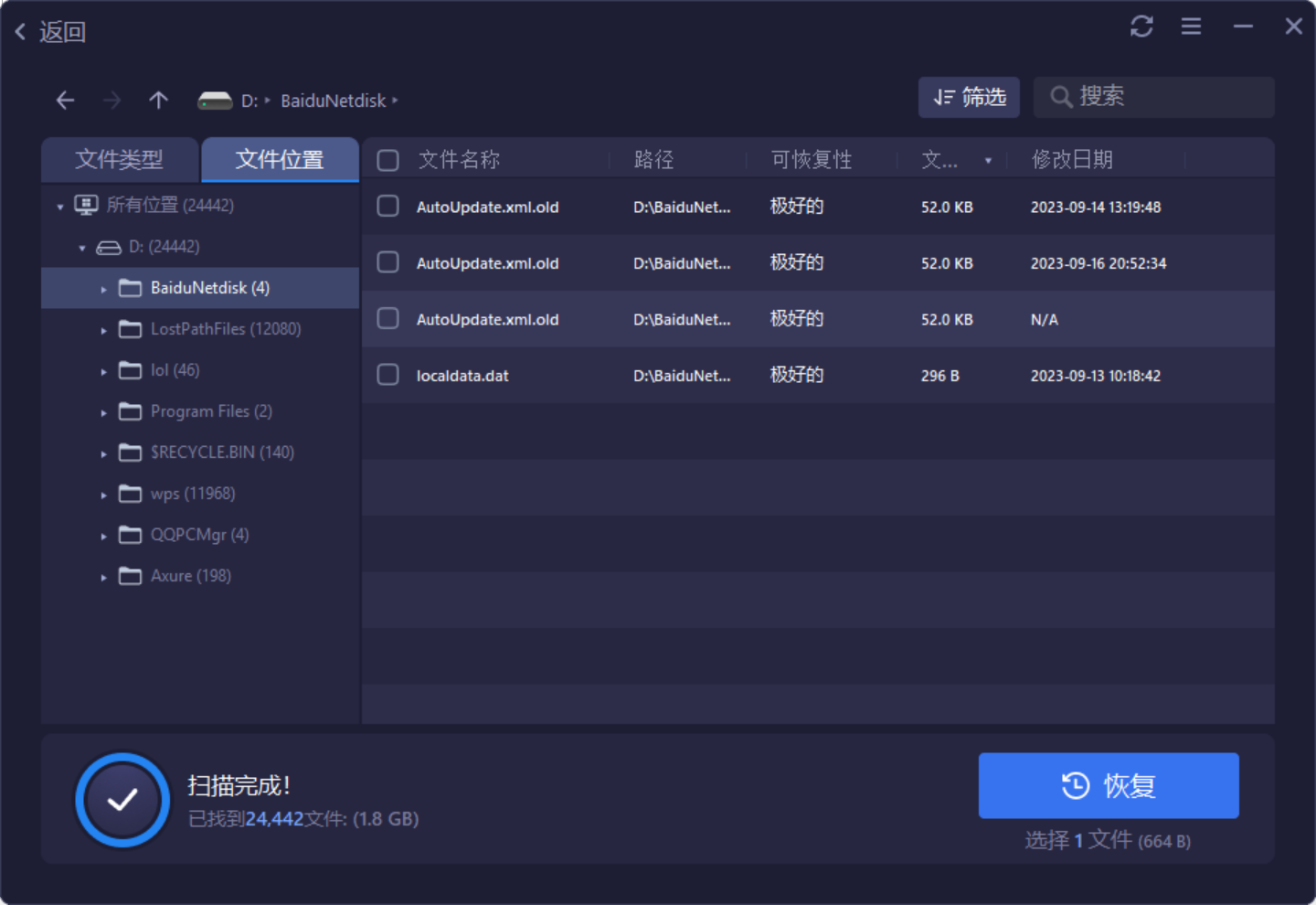Go back with the left arrow
This screenshot has width=1316, height=905.
[65, 101]
